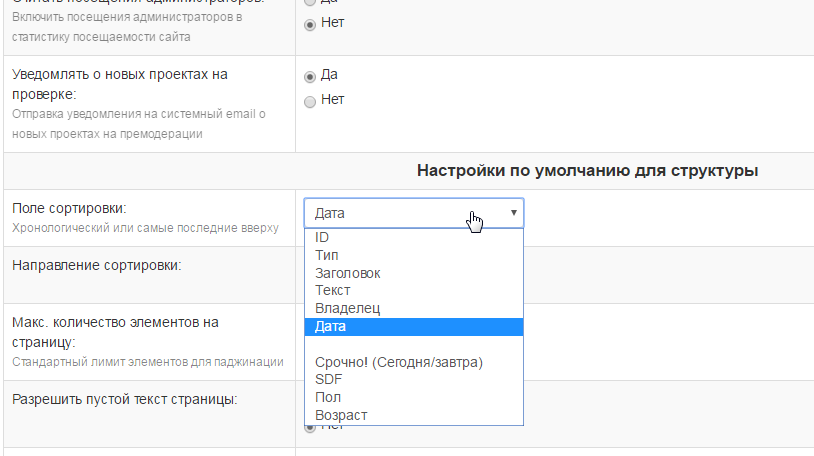Choose 'Текст' in the sort field list

(x=414, y=290)
